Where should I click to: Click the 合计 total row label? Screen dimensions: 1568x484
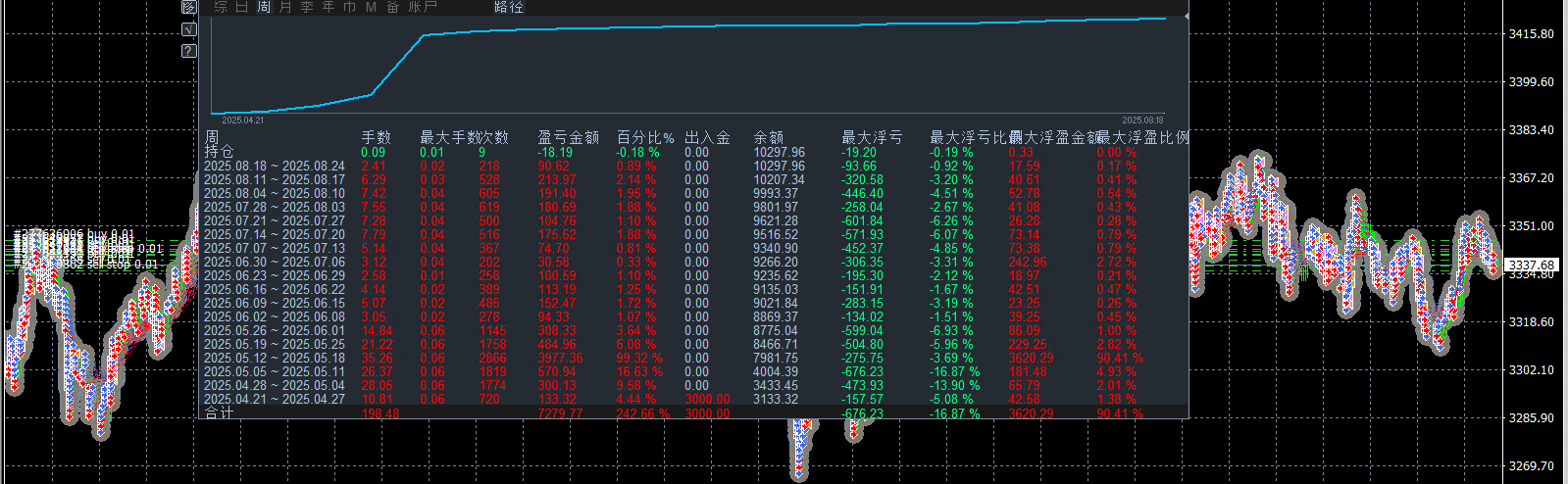point(220,412)
